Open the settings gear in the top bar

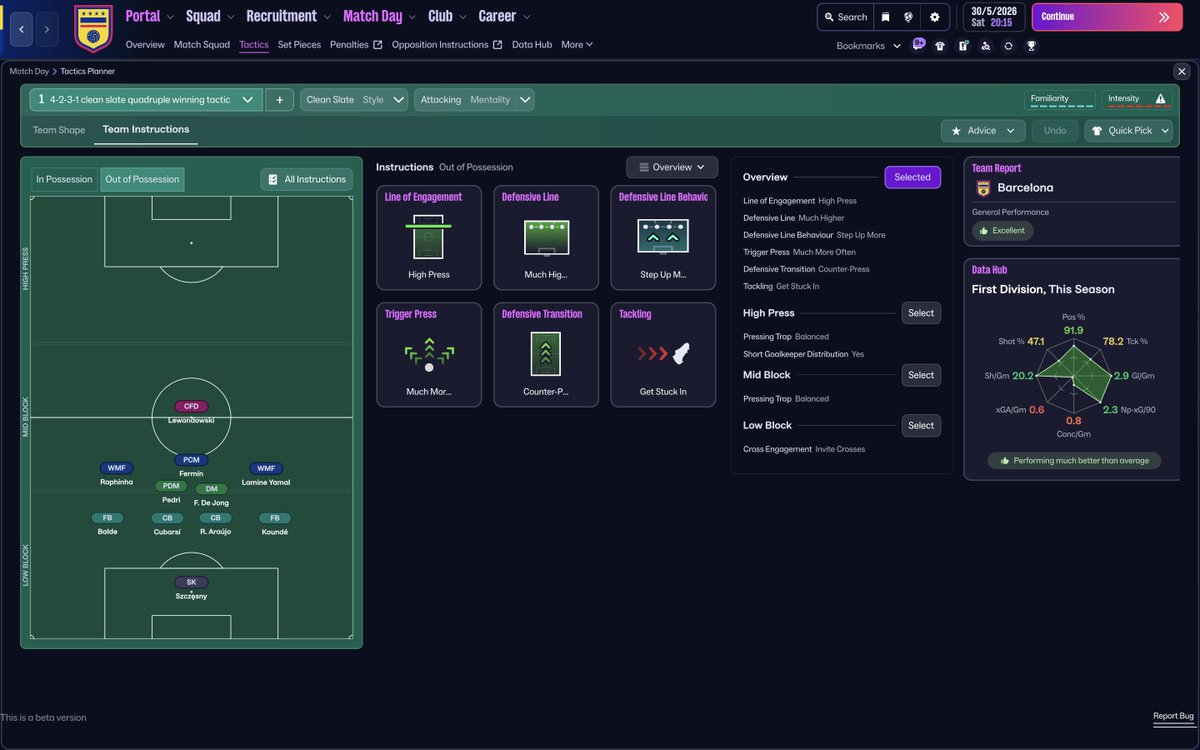pyautogui.click(x=934, y=16)
